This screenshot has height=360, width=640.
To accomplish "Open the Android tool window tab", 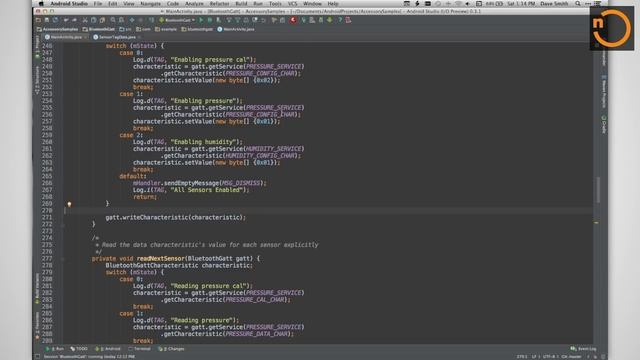I will 108,349.
